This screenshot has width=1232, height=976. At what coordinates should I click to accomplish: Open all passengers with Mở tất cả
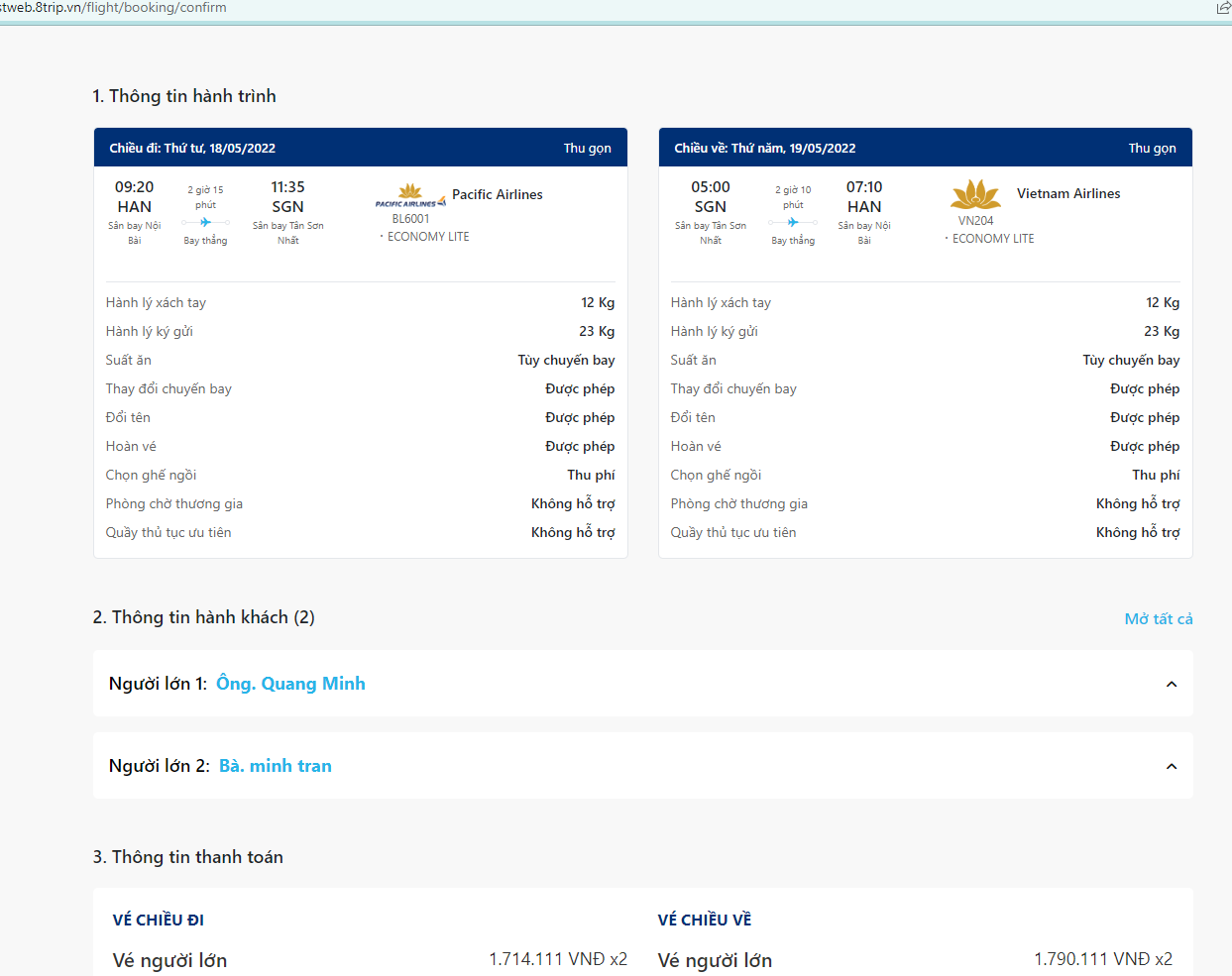point(1158,618)
